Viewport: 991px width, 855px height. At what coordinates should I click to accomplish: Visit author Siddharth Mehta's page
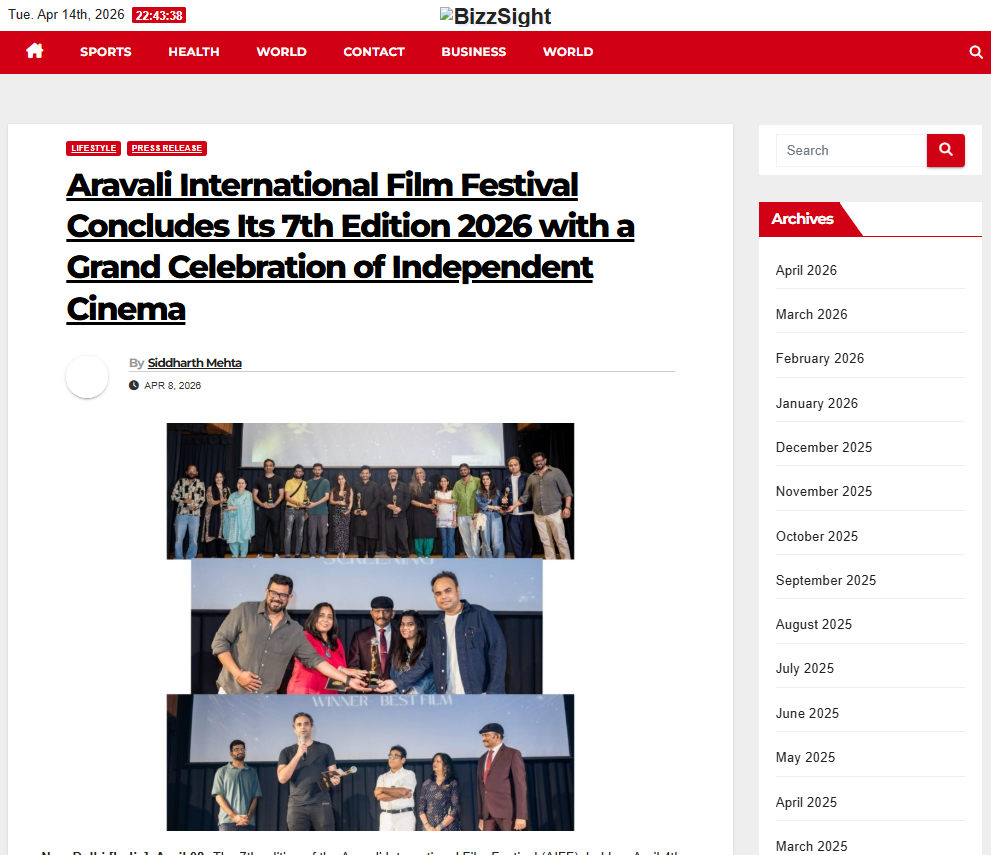coord(195,363)
